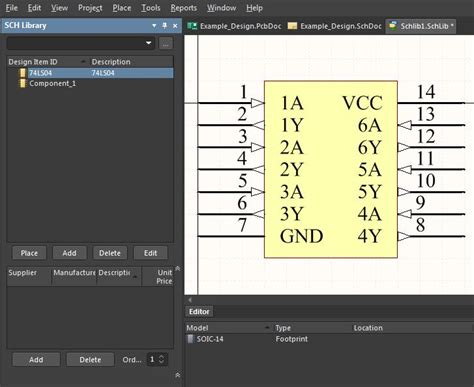Open the File menu
Image resolution: width=474 pixels, height=387 pixels.
point(12,8)
